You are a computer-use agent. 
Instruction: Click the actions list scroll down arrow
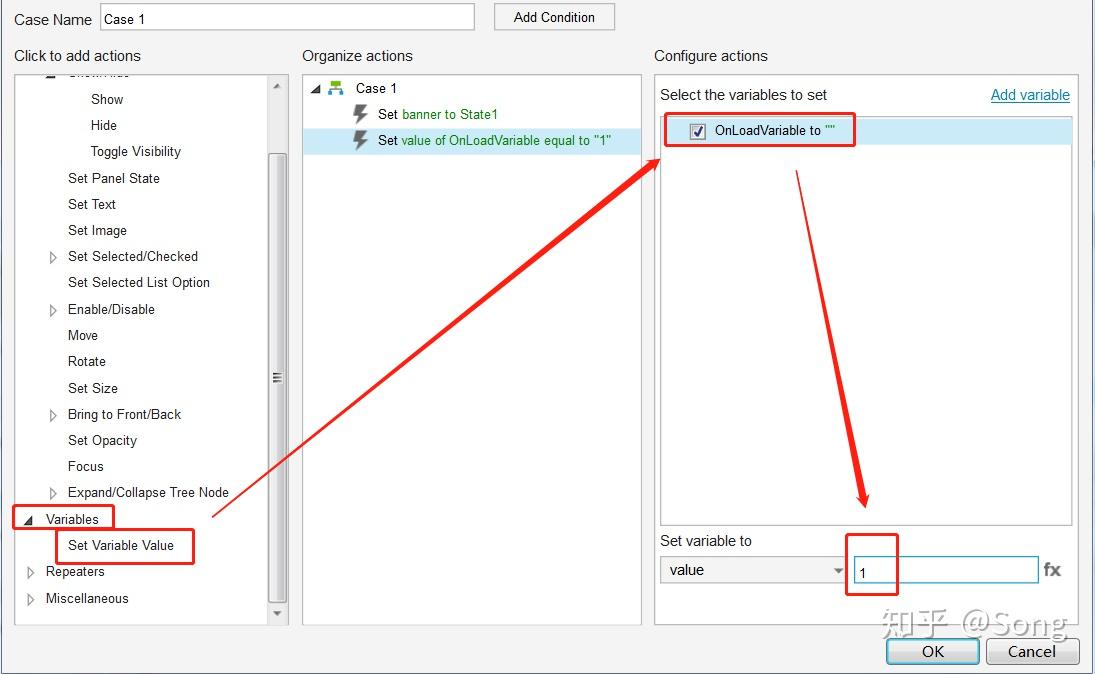click(277, 613)
